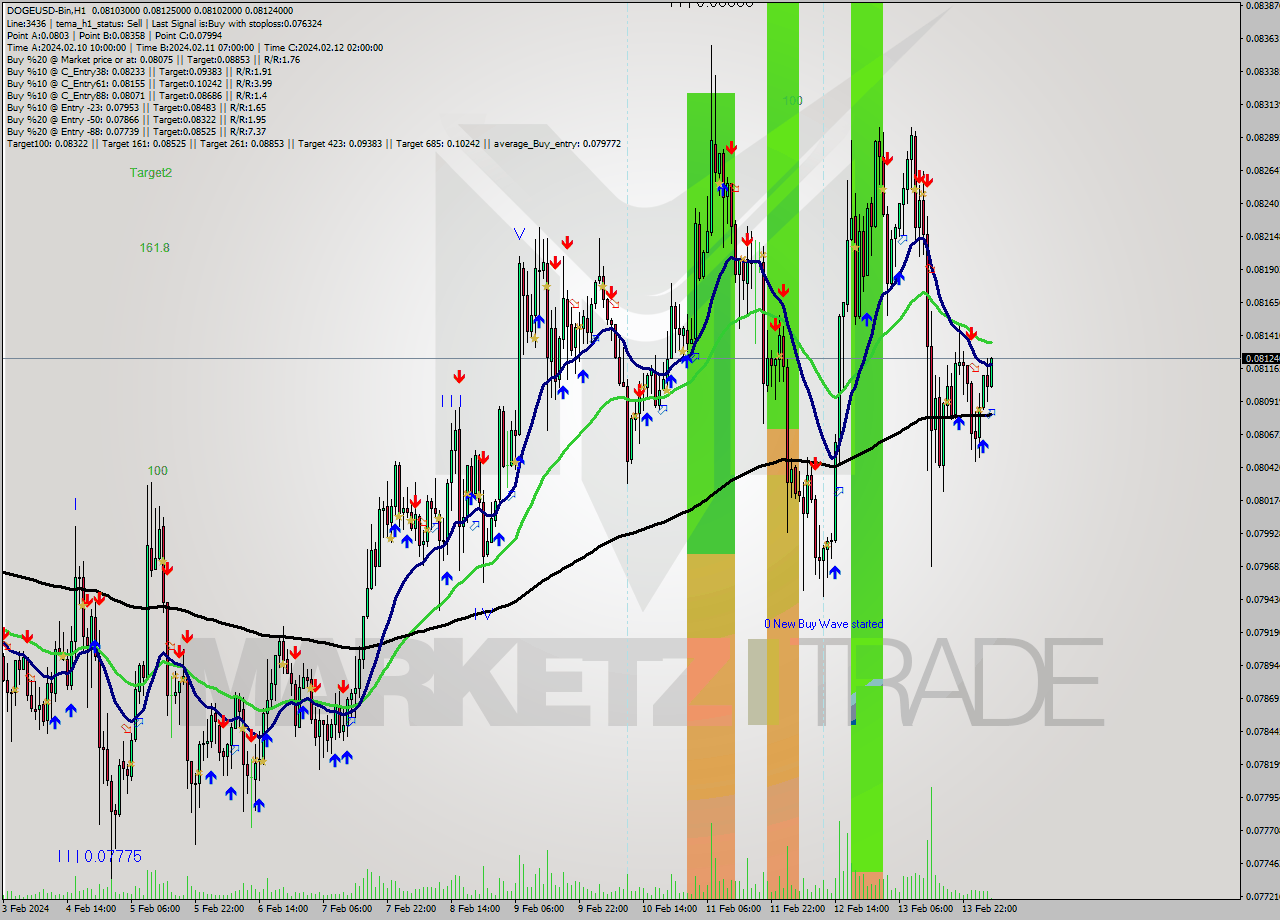Click the 0.08338 price axis label

(x=1261, y=71)
